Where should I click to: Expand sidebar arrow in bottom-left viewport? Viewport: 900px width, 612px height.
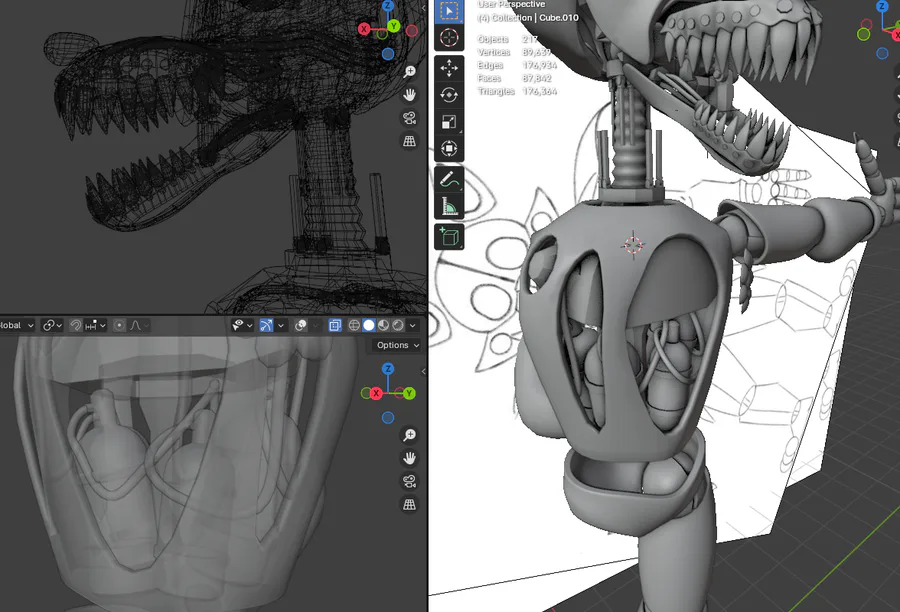424,371
